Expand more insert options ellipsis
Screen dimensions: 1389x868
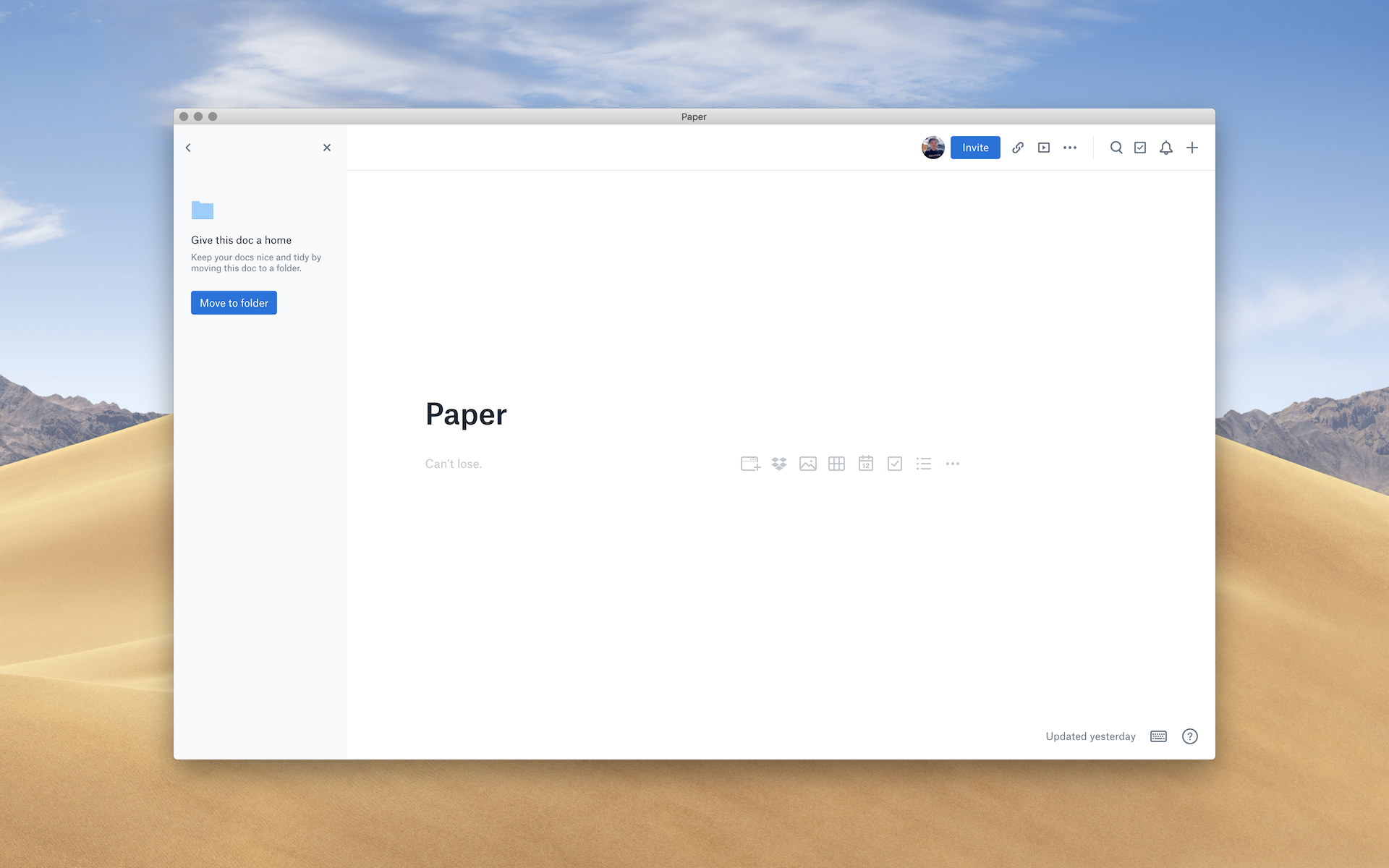pos(953,464)
